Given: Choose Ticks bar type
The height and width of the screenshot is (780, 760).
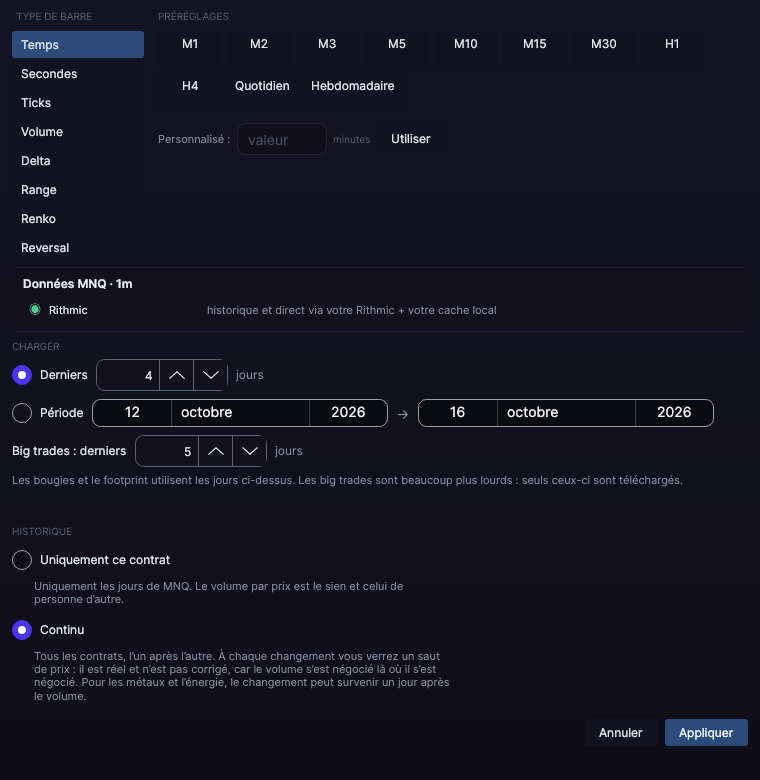Looking at the screenshot, I should 78,102.
